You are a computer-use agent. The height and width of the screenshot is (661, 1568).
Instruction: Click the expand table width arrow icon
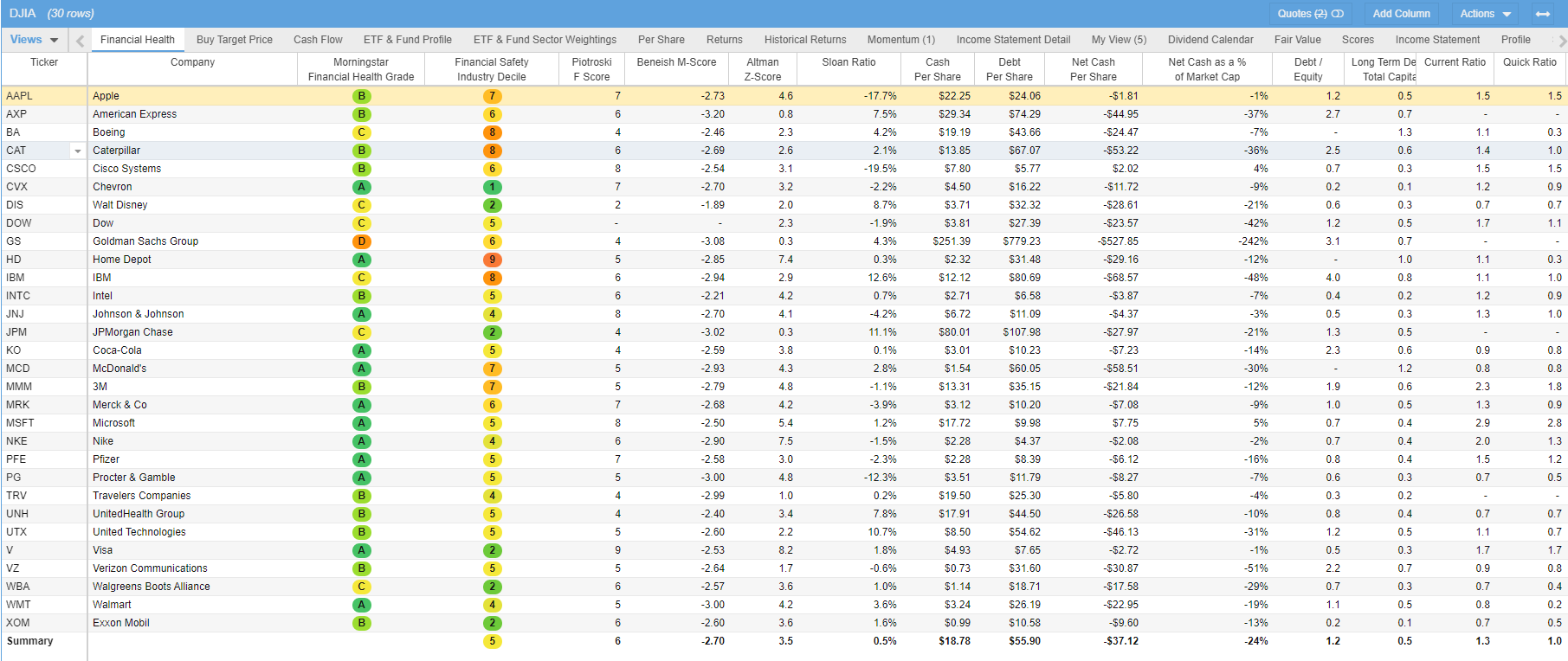tap(1543, 14)
